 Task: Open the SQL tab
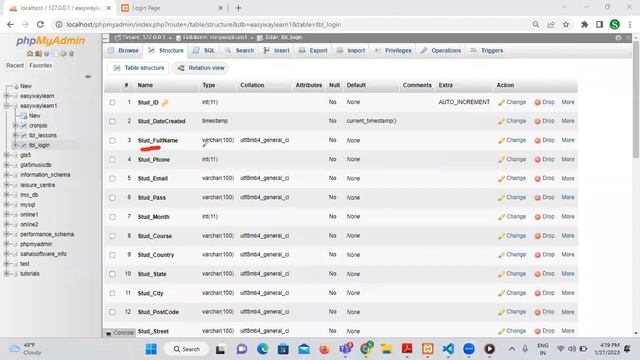(204, 51)
